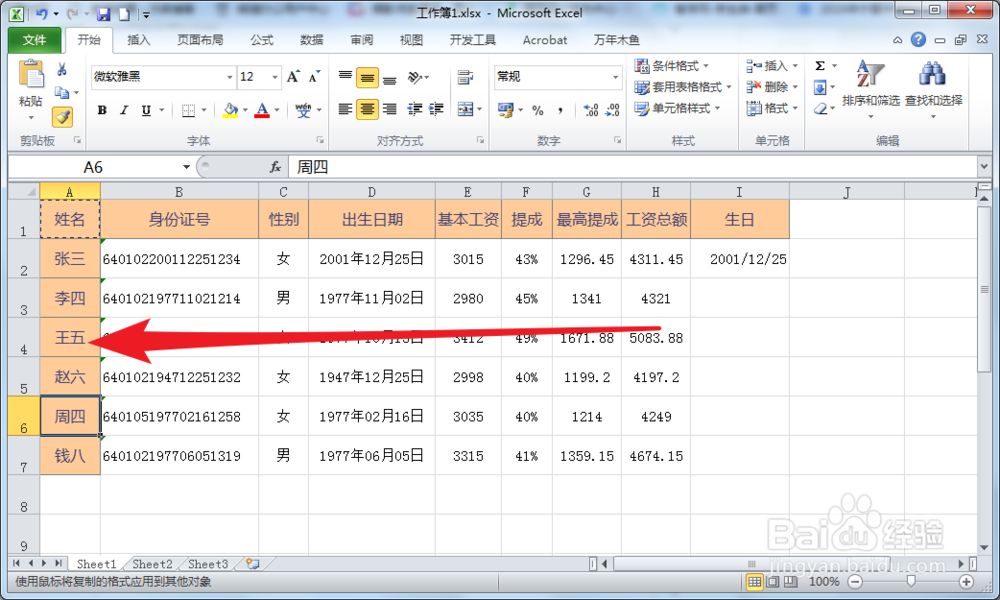Click the Cut scissors icon
This screenshot has height=600, width=1000.
(62, 70)
